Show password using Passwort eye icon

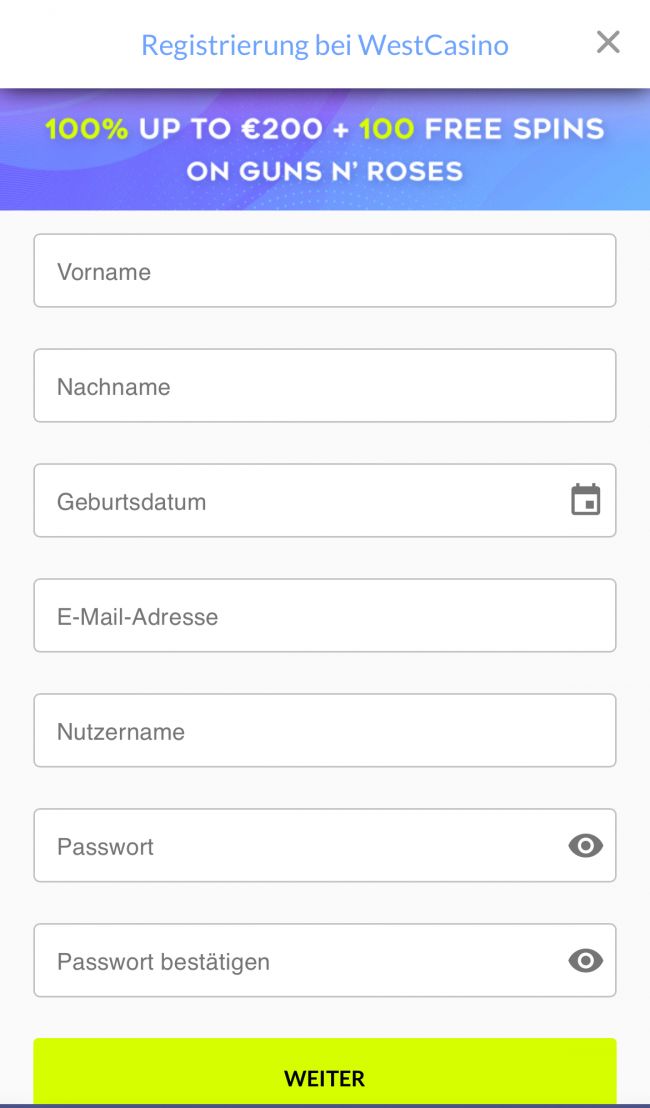point(586,846)
